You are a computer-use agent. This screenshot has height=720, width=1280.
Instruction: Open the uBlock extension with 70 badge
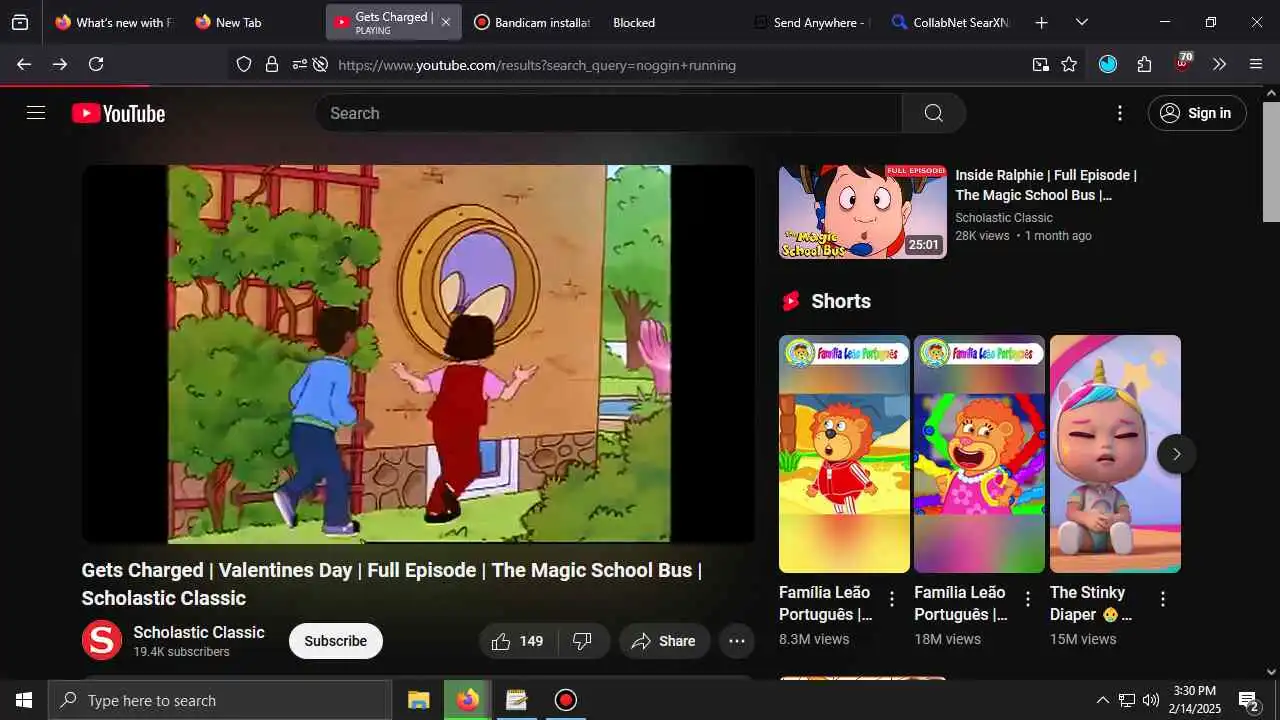[x=1183, y=63]
